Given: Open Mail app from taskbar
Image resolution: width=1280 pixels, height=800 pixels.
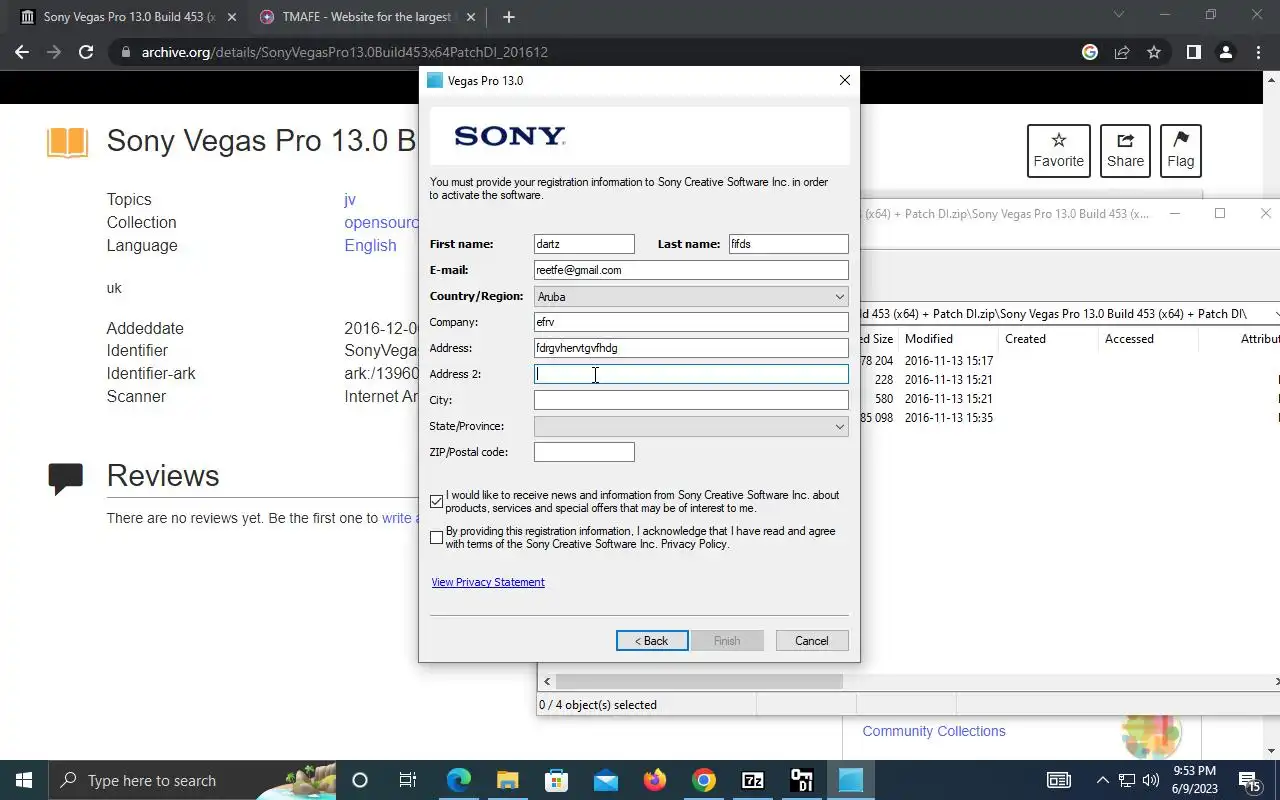Looking at the screenshot, I should [x=605, y=780].
